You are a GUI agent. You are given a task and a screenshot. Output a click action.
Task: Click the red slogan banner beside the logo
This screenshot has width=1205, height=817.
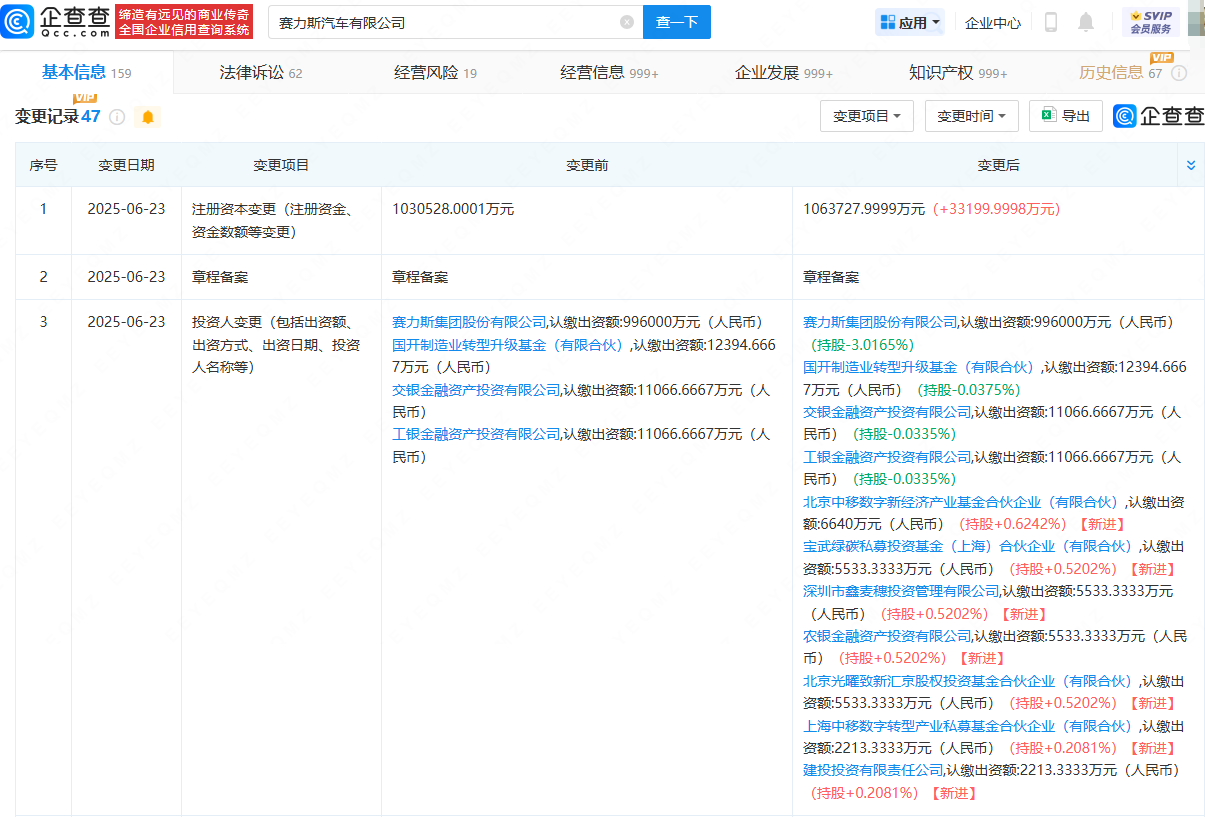coord(184,22)
